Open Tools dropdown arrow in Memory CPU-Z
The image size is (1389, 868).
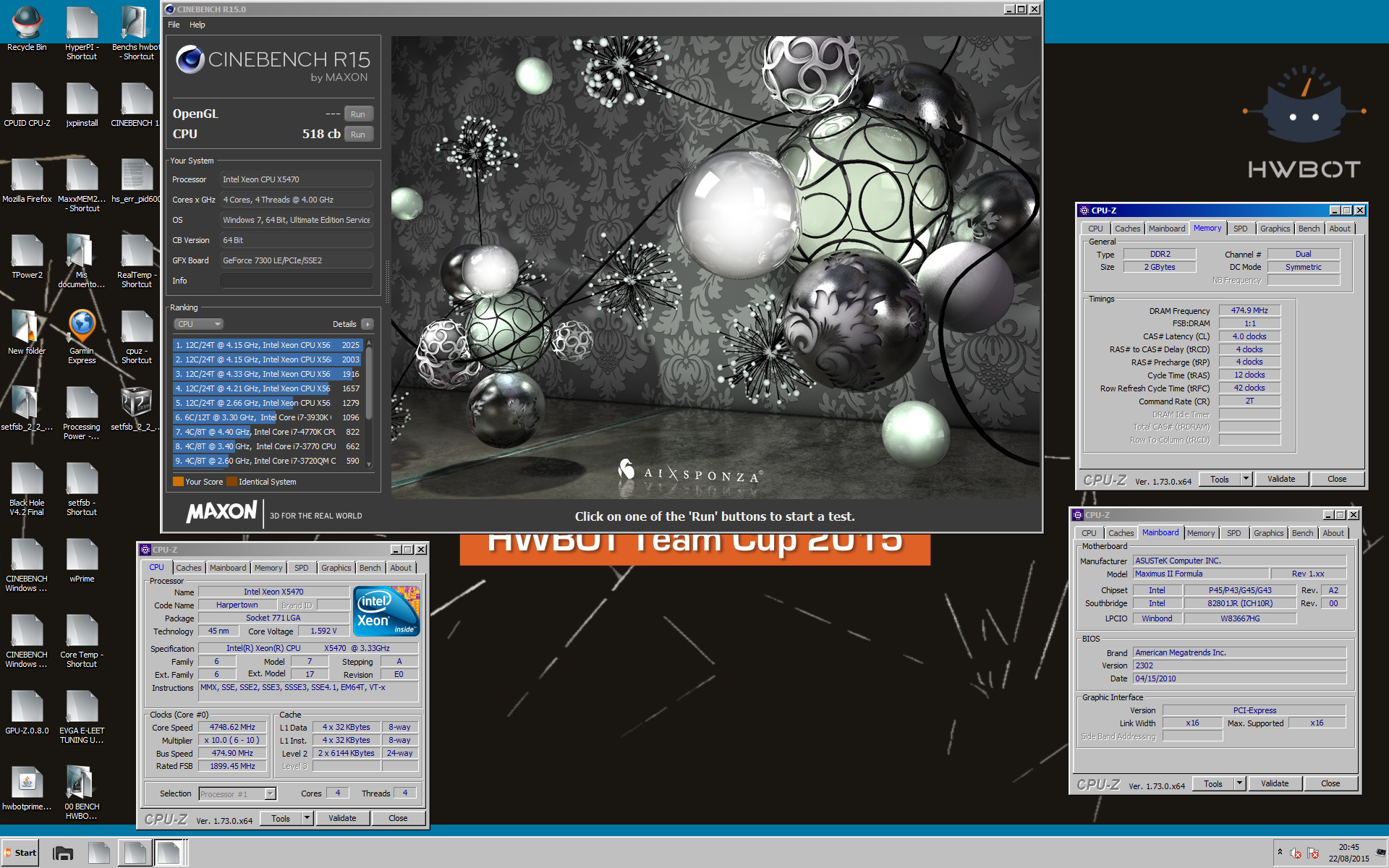pyautogui.click(x=1246, y=479)
